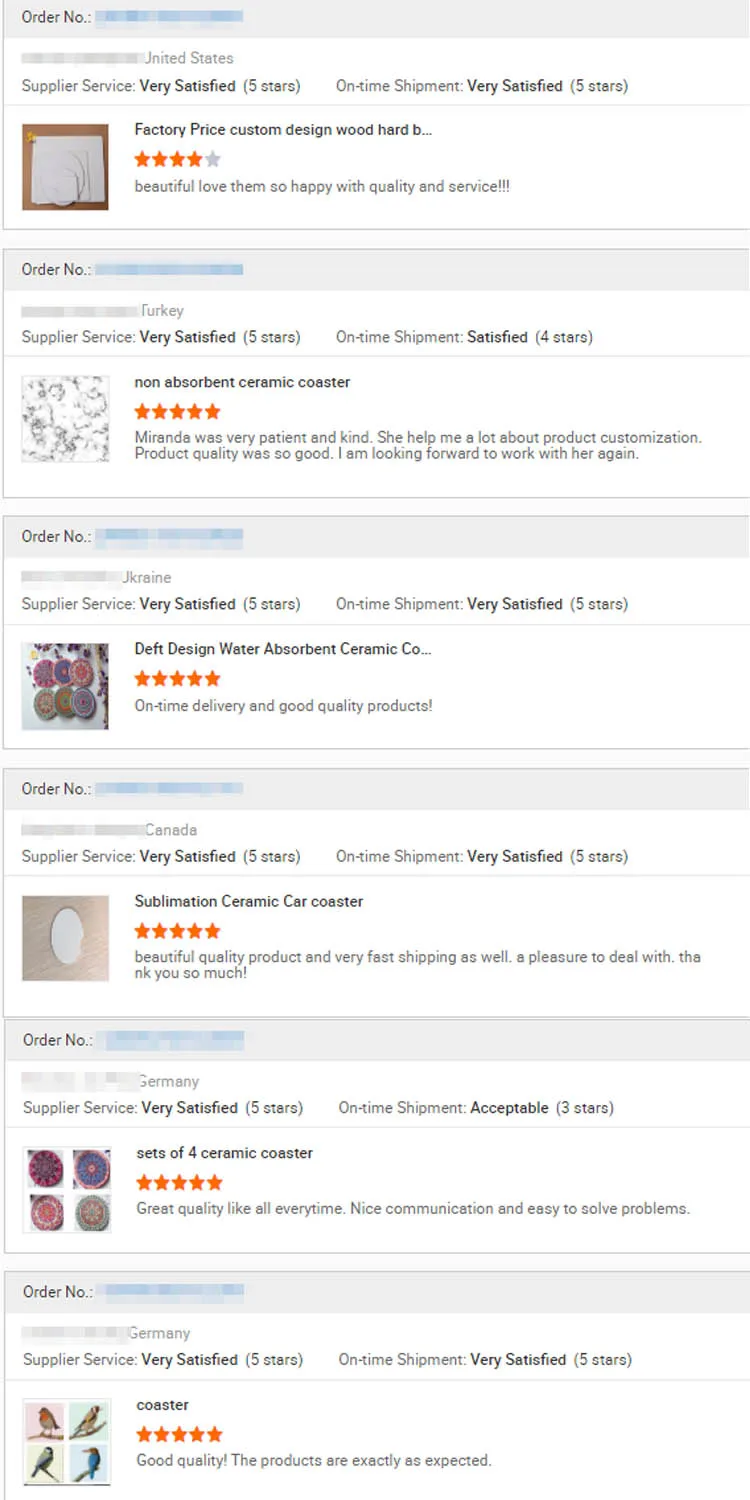Click the star rating for non absorbent ceramic coaster
The height and width of the screenshot is (1500, 750).
tap(177, 411)
